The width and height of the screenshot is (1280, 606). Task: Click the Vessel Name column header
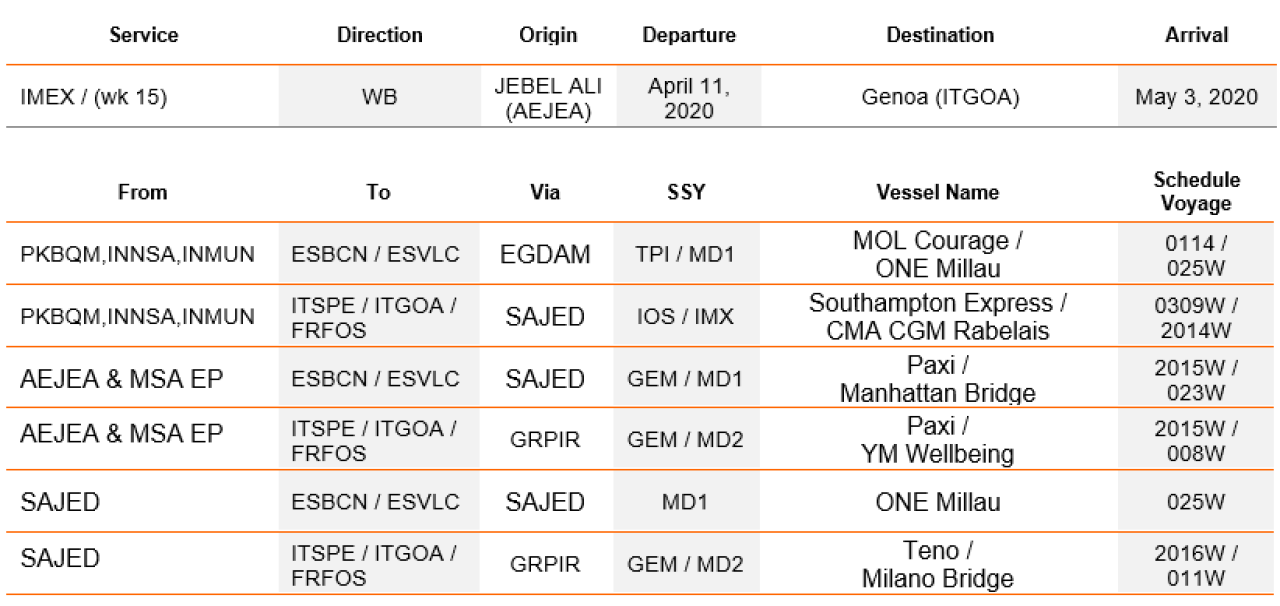point(937,192)
